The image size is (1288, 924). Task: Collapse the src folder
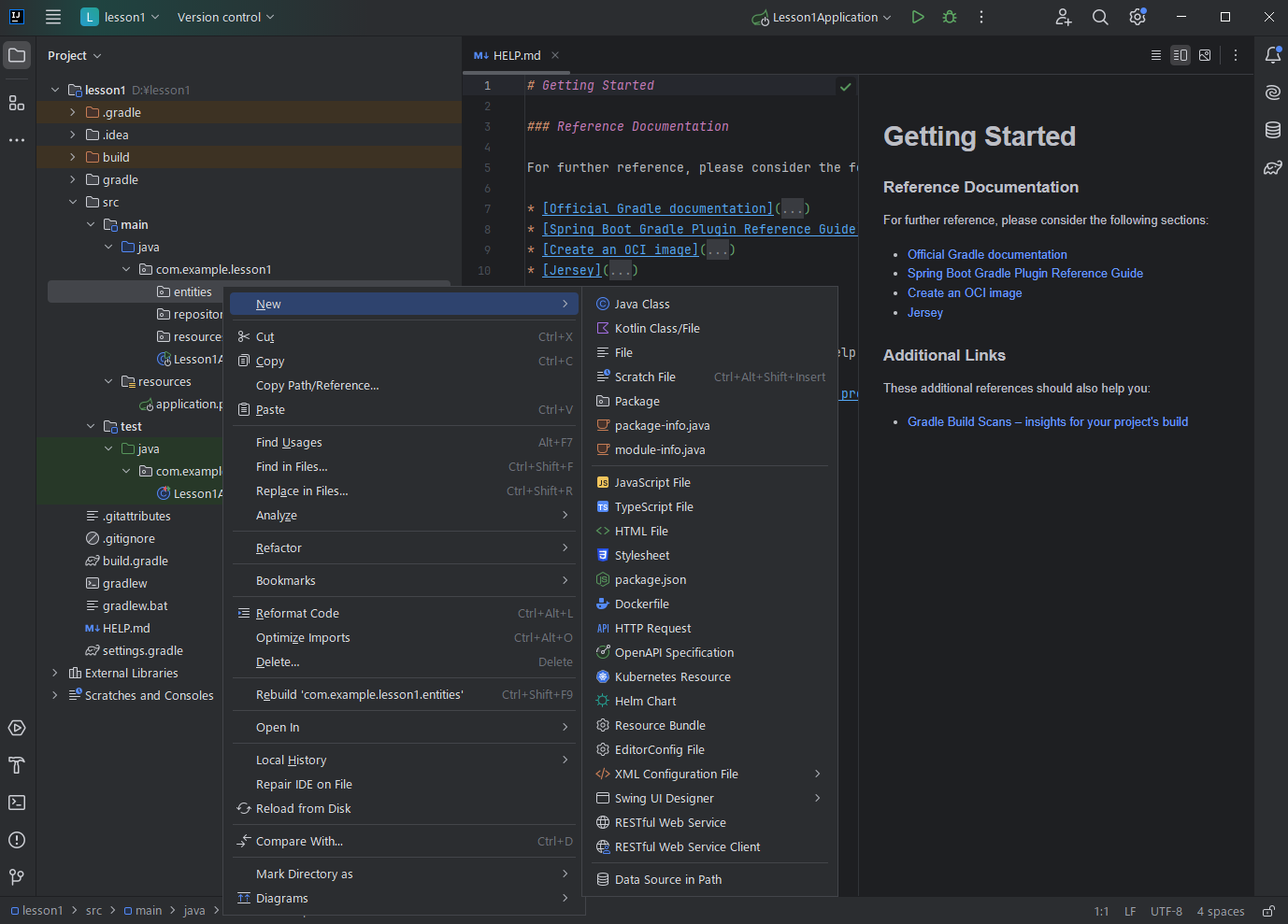tap(73, 202)
